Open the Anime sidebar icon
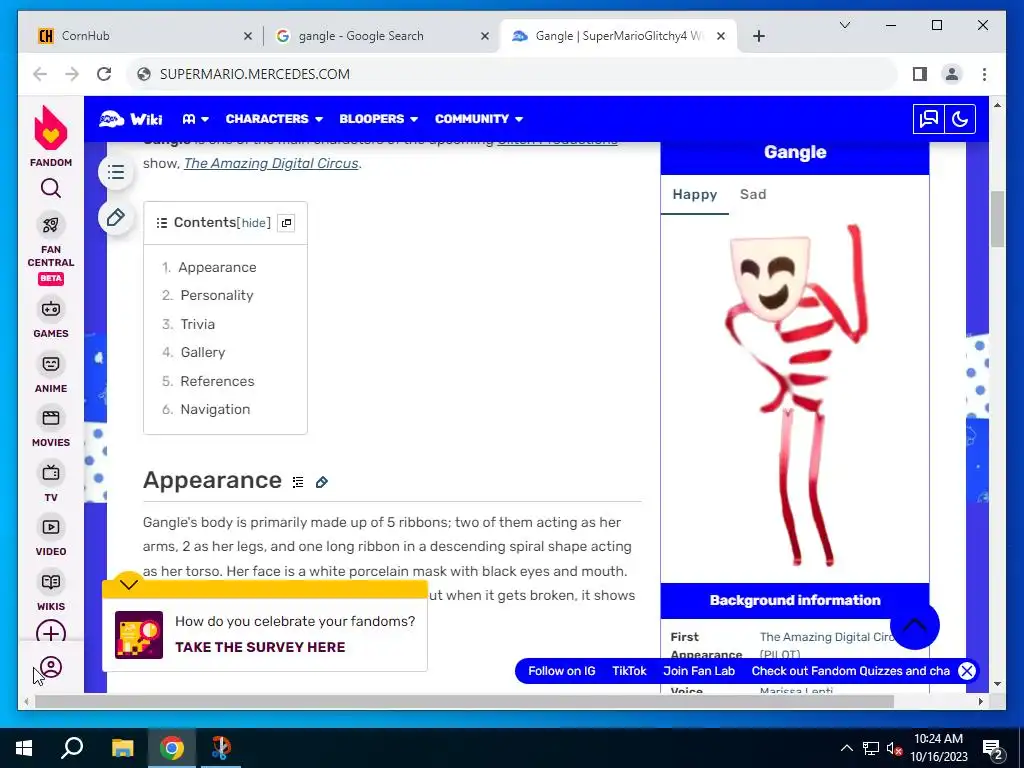Image resolution: width=1024 pixels, height=768 pixels. [51, 364]
